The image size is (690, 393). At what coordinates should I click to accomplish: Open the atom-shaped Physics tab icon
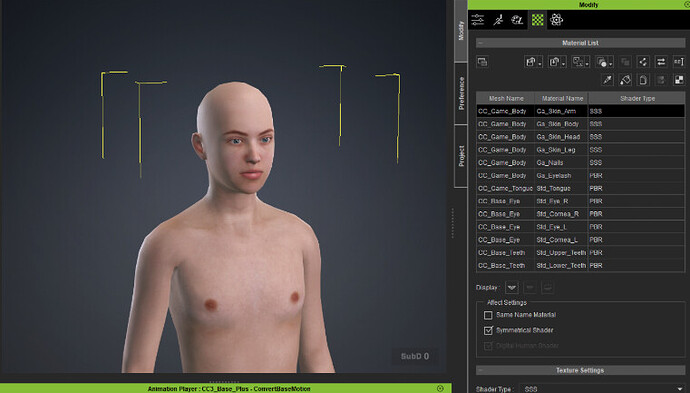557,20
